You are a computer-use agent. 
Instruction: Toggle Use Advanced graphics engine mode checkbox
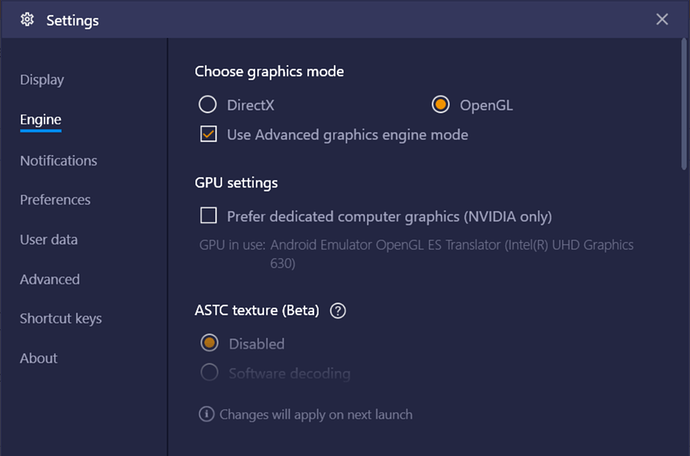coord(209,134)
